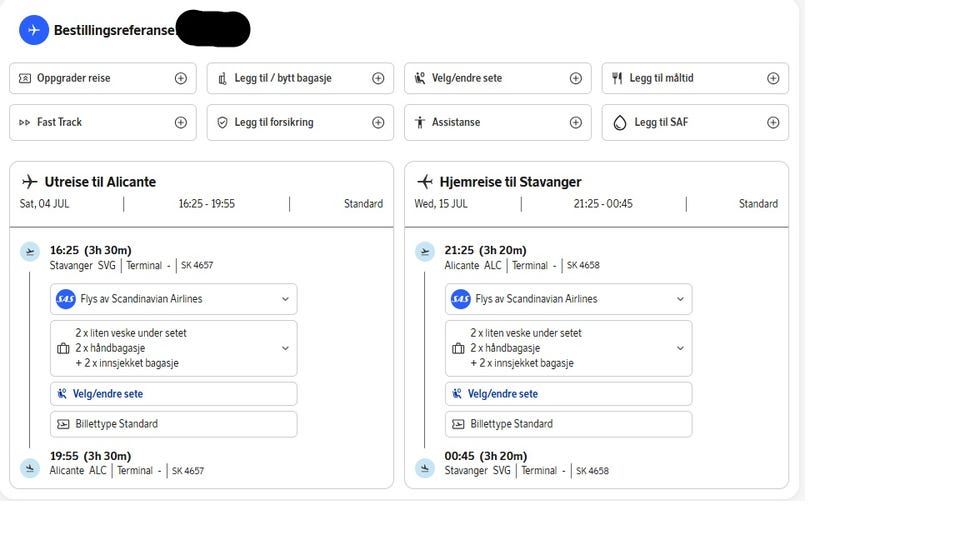Click plus icon on Legg til / bytt bagasje

tap(378, 78)
